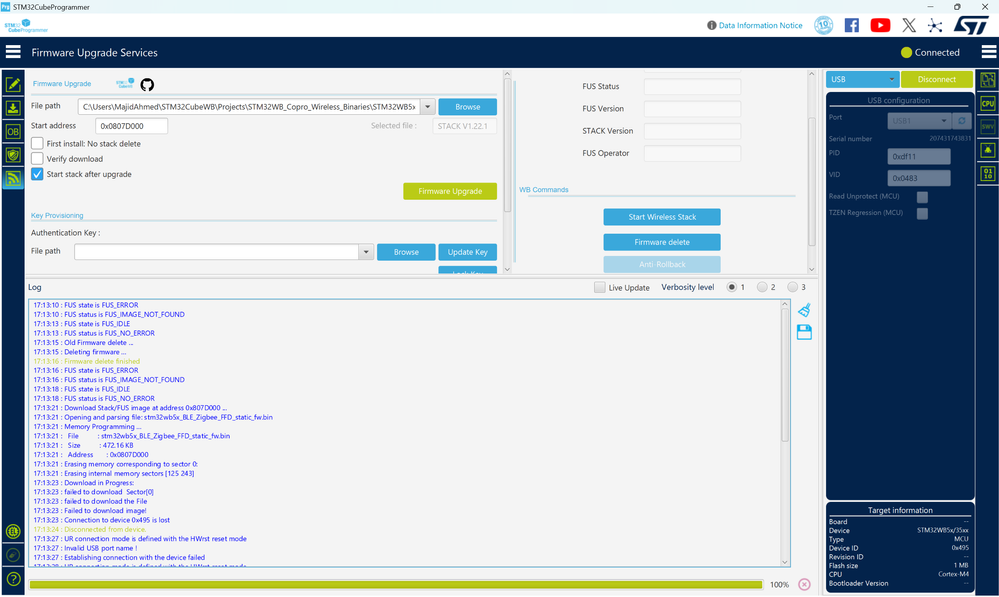Cancel the operation with the red X icon

(804, 584)
